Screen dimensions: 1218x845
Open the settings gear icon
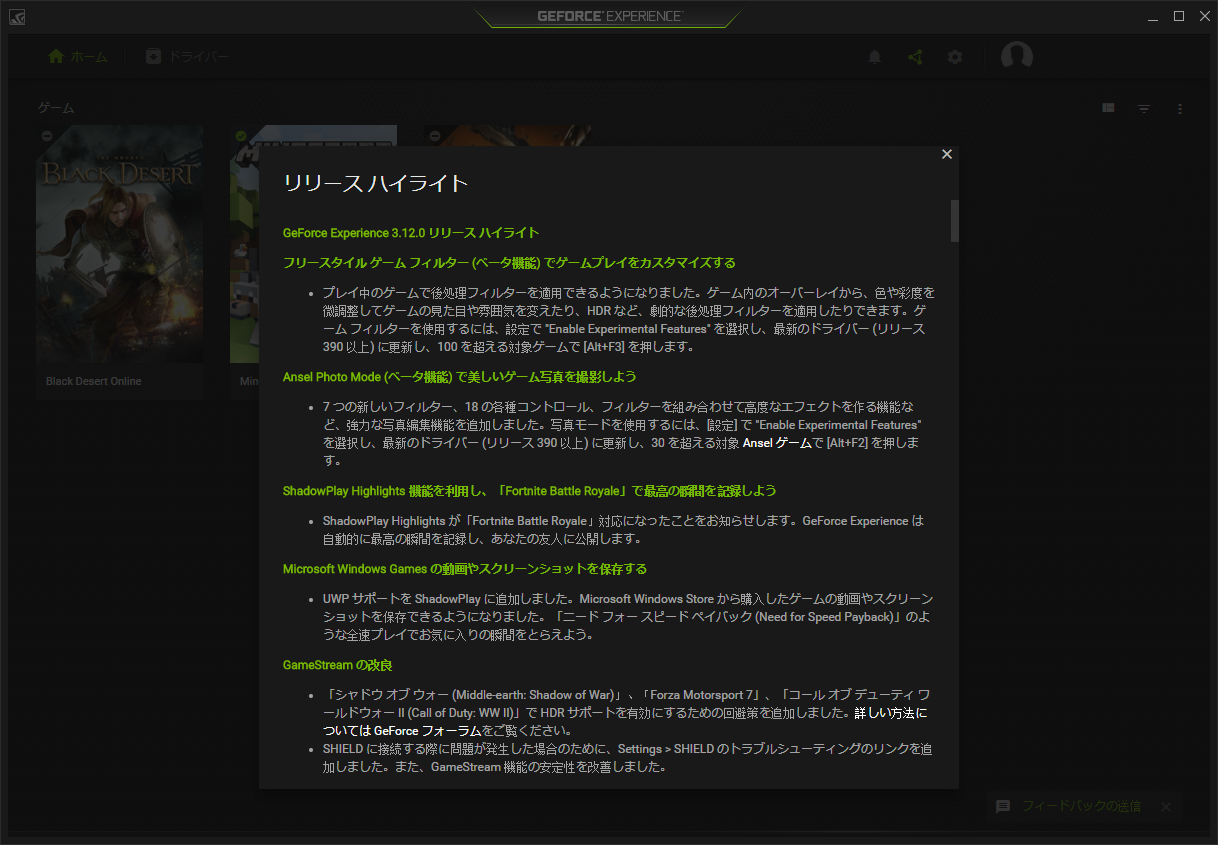click(955, 57)
